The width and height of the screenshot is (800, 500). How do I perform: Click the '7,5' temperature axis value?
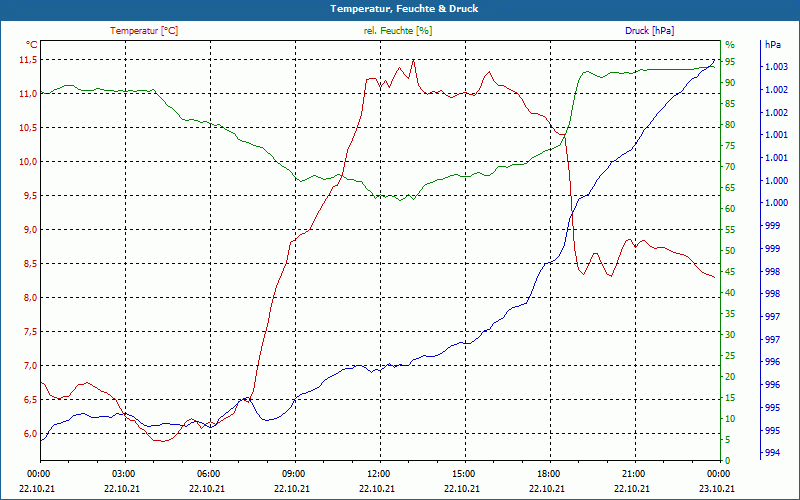(x=30, y=332)
